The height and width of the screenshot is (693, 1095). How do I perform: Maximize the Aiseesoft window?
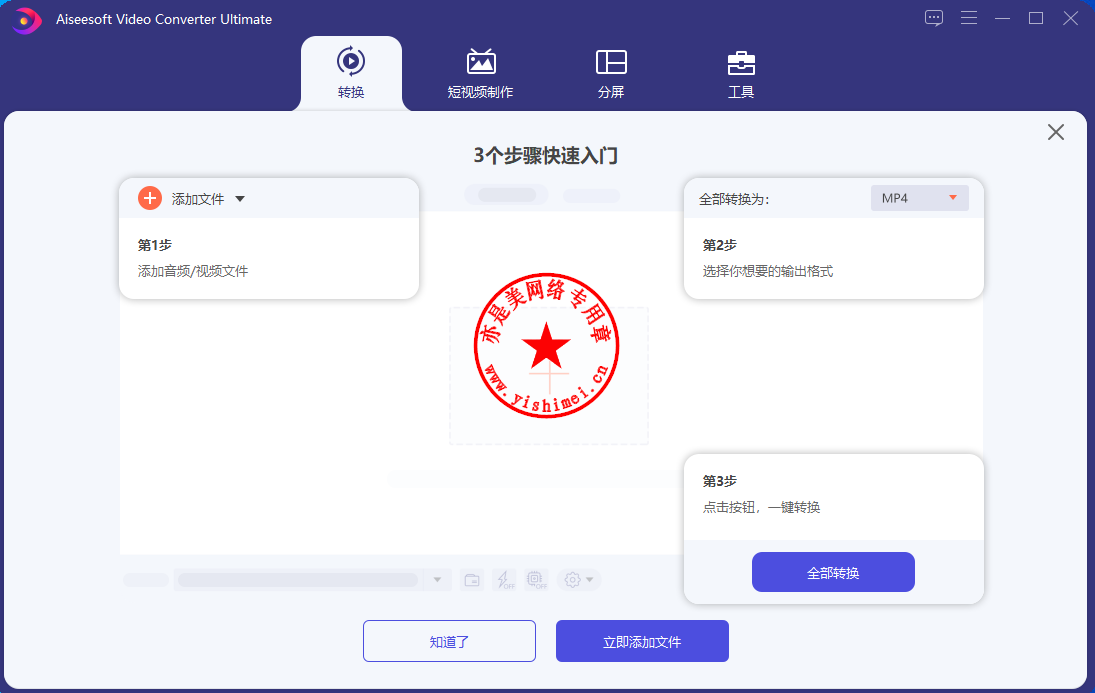pos(1036,18)
